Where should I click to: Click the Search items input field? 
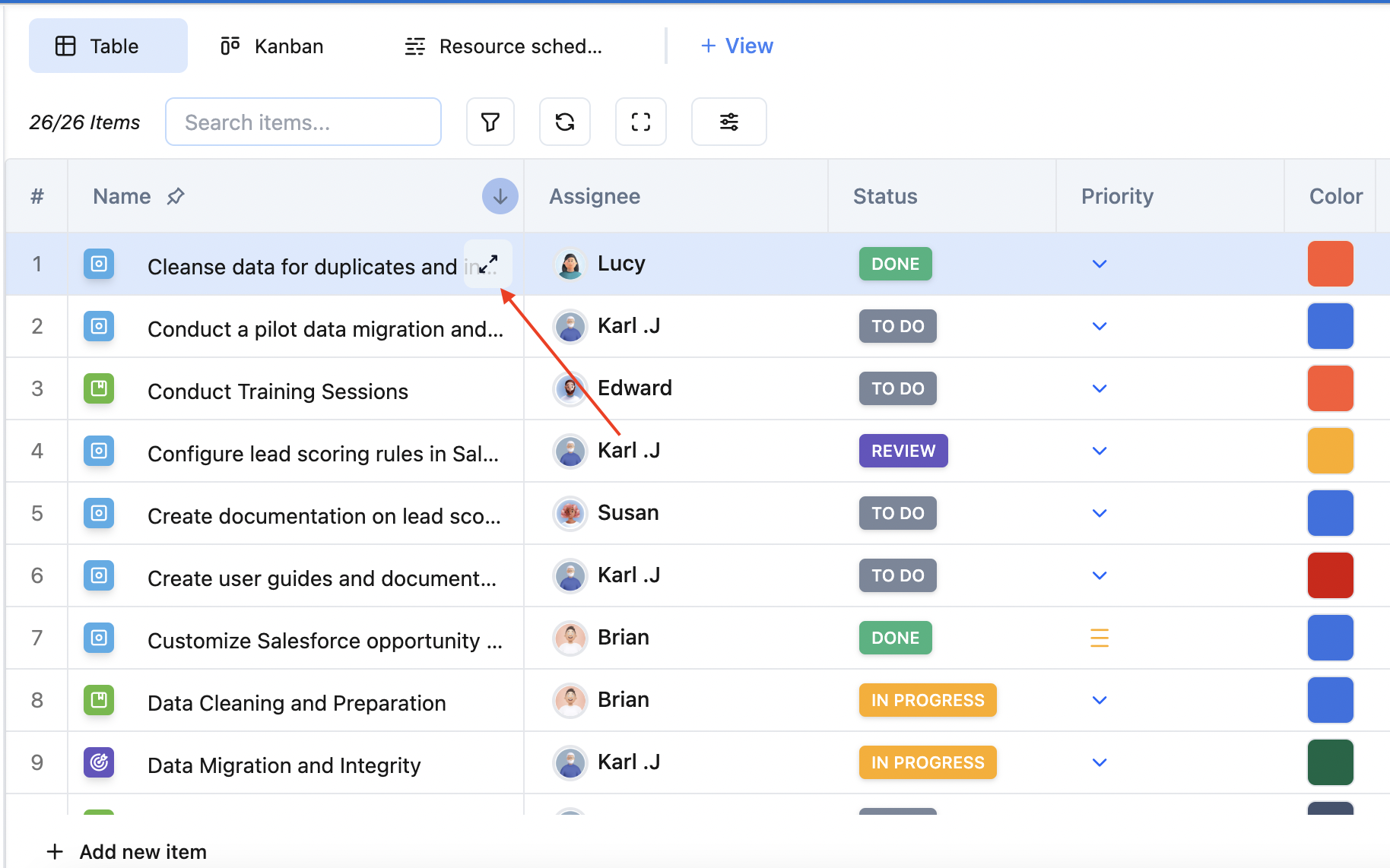pyautogui.click(x=303, y=122)
